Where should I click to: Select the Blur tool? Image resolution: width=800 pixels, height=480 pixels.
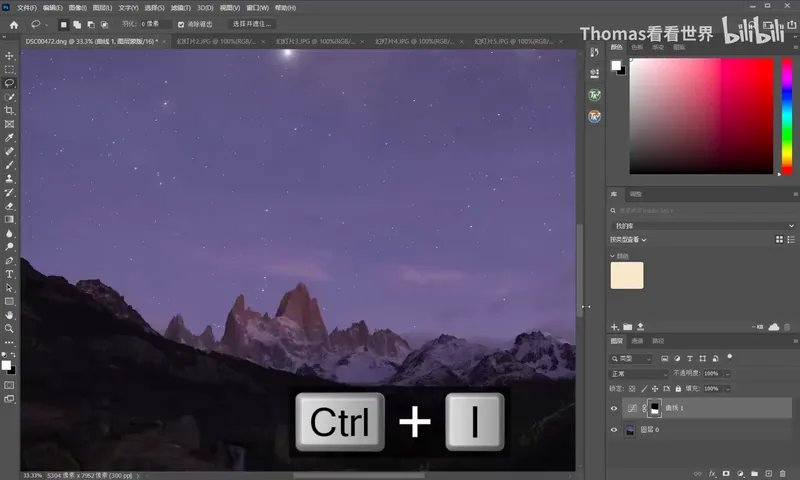pyautogui.click(x=9, y=233)
